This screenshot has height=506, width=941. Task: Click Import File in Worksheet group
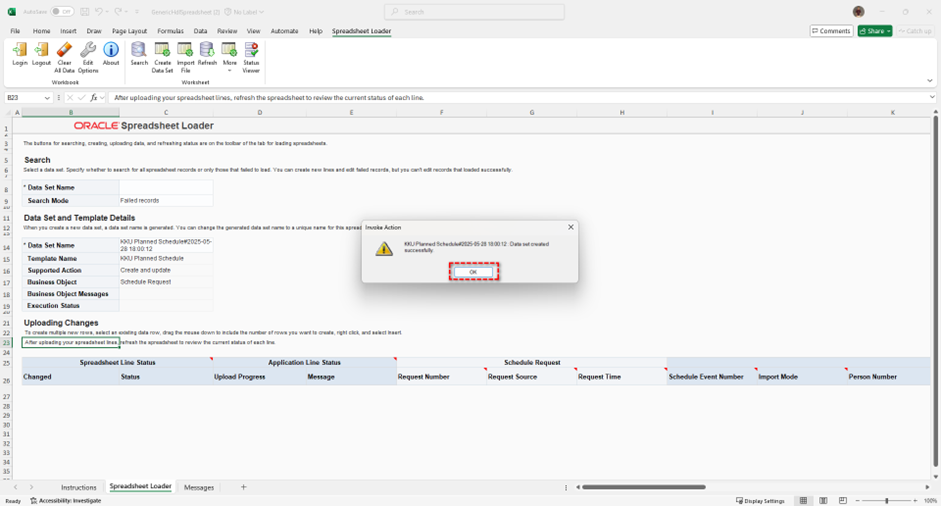(x=185, y=54)
